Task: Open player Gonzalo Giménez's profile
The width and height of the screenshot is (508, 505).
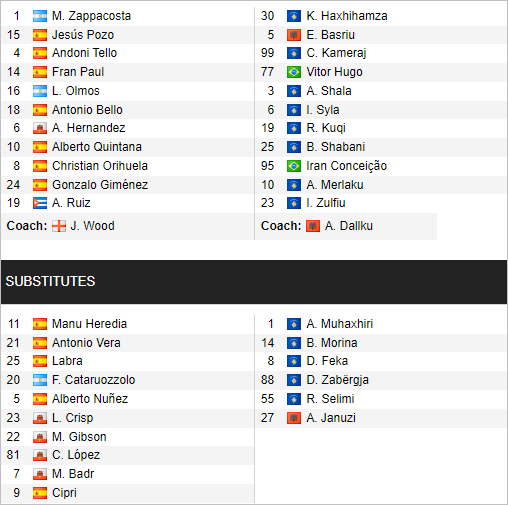Action: pyautogui.click(x=100, y=185)
